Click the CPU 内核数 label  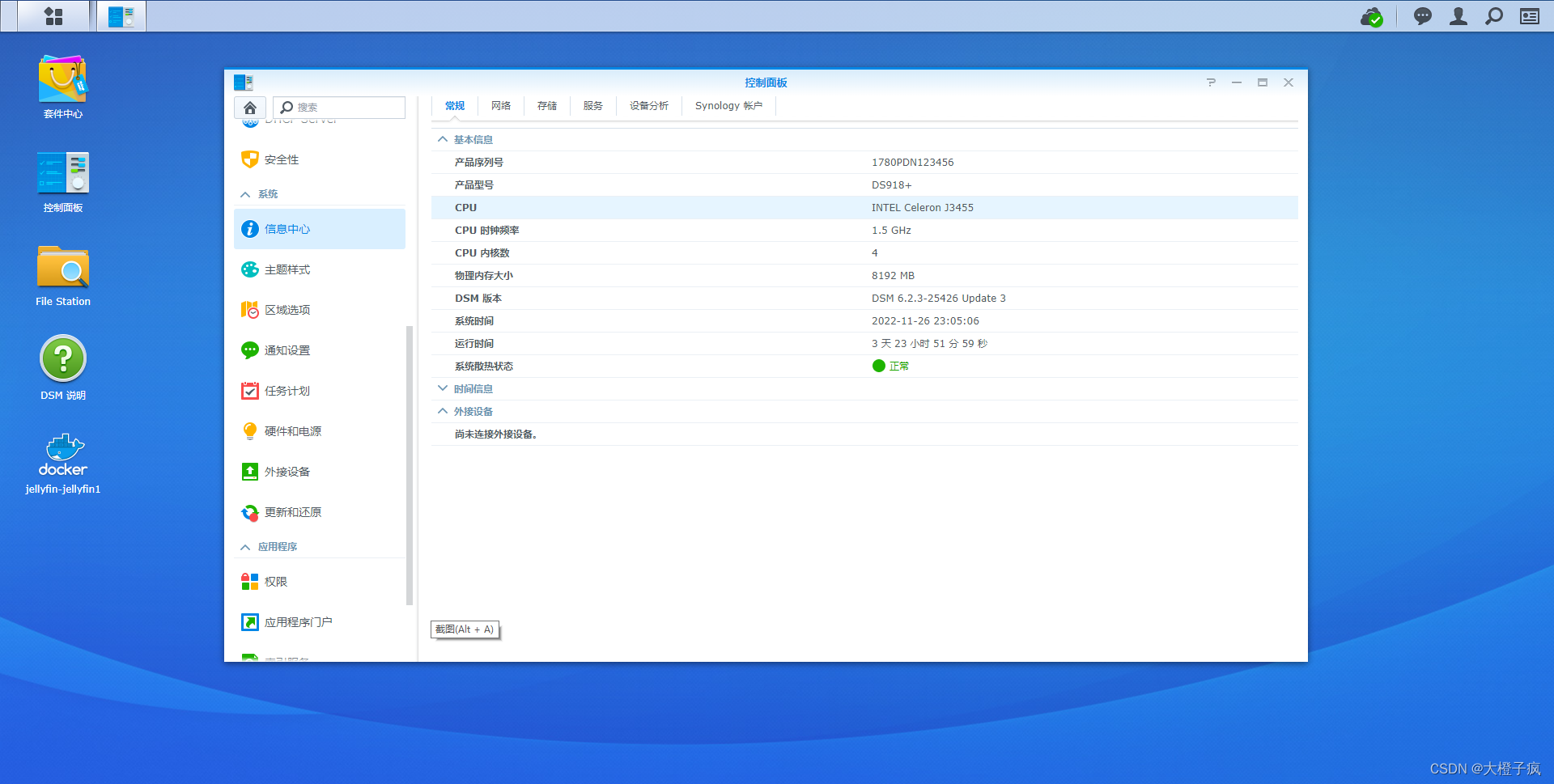[x=482, y=253]
